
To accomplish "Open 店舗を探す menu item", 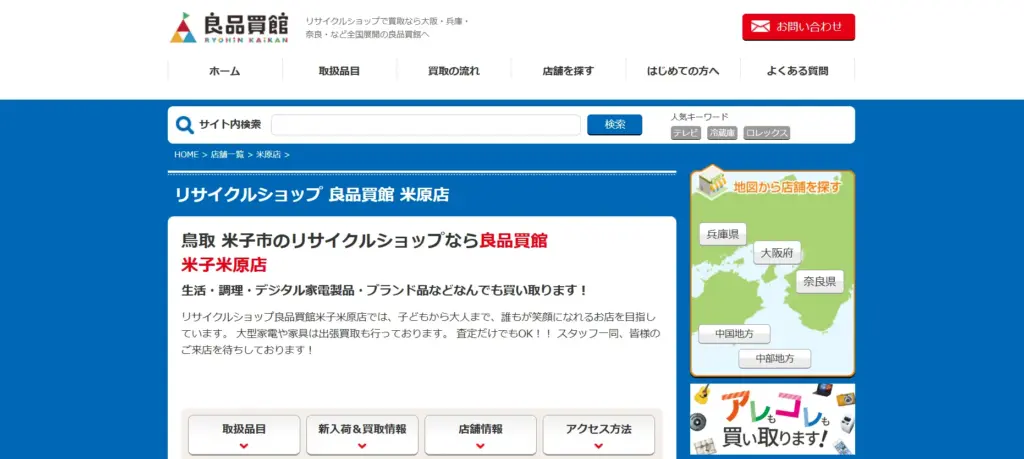I will (568, 71).
